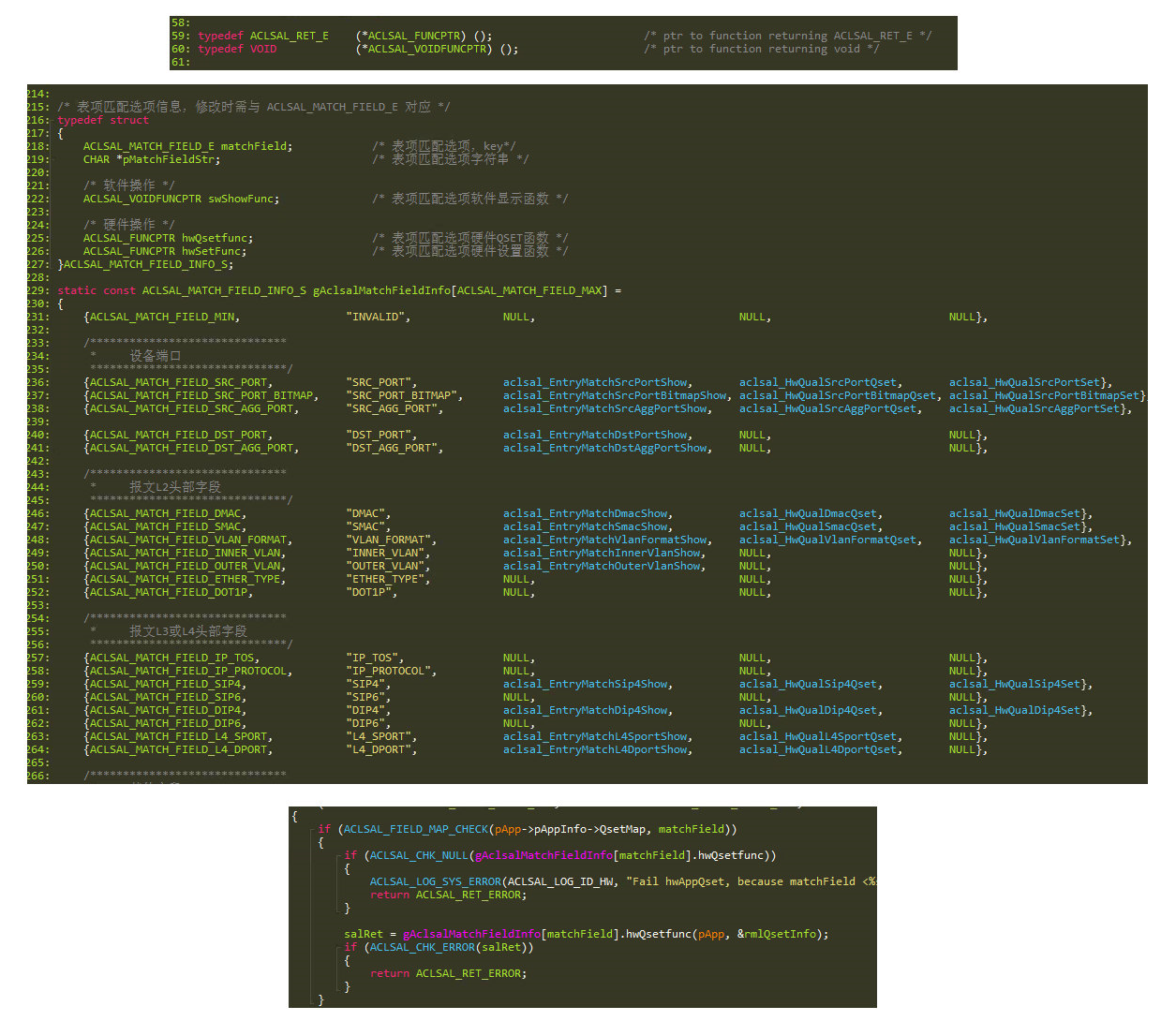Click 'swShowFunc;' struct member

[x=244, y=199]
